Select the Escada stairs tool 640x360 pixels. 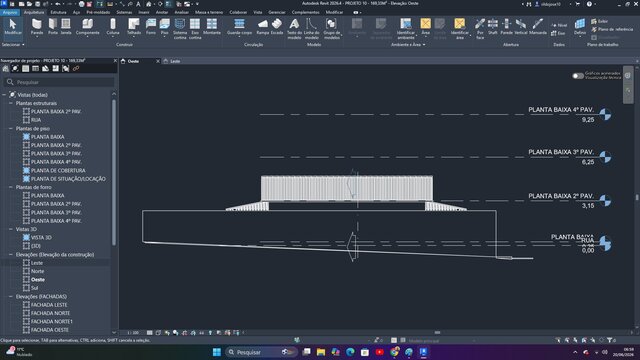coord(277,27)
